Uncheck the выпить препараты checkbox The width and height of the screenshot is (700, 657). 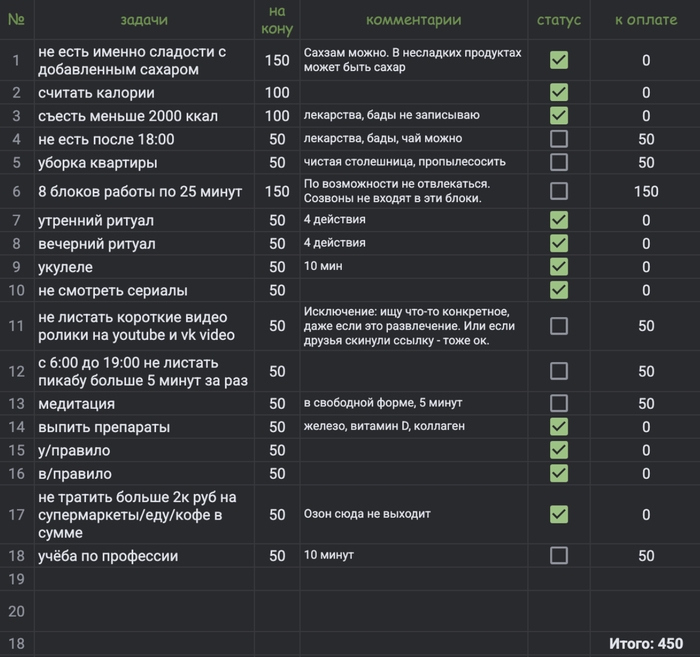click(558, 427)
